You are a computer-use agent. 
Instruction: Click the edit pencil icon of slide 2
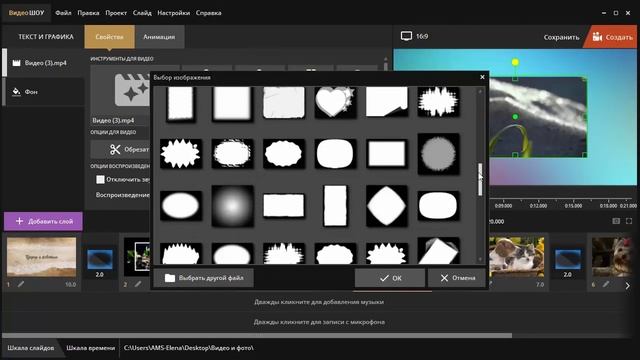(x=138, y=284)
